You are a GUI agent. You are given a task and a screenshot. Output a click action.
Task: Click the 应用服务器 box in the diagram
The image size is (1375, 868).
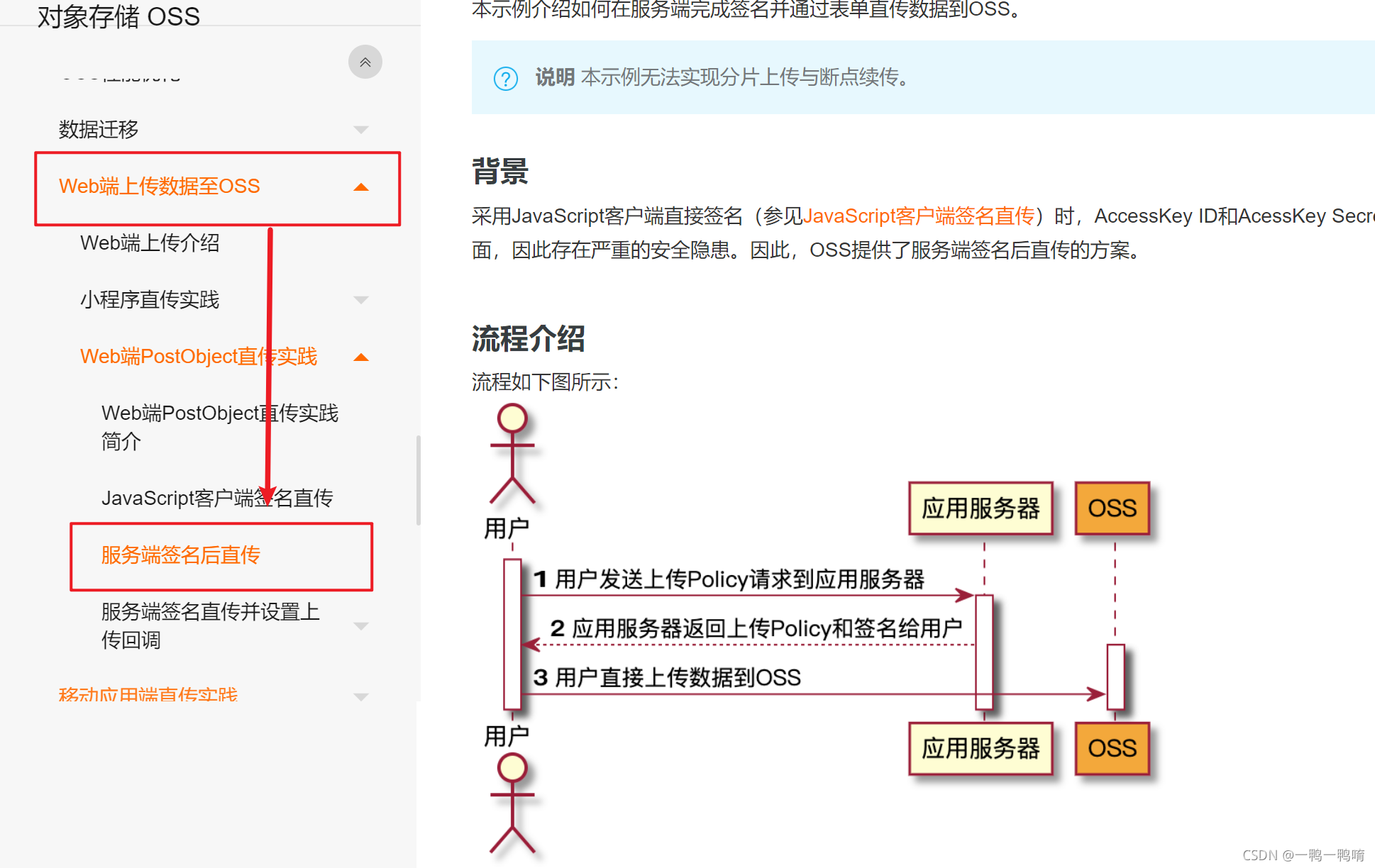pyautogui.click(x=982, y=508)
